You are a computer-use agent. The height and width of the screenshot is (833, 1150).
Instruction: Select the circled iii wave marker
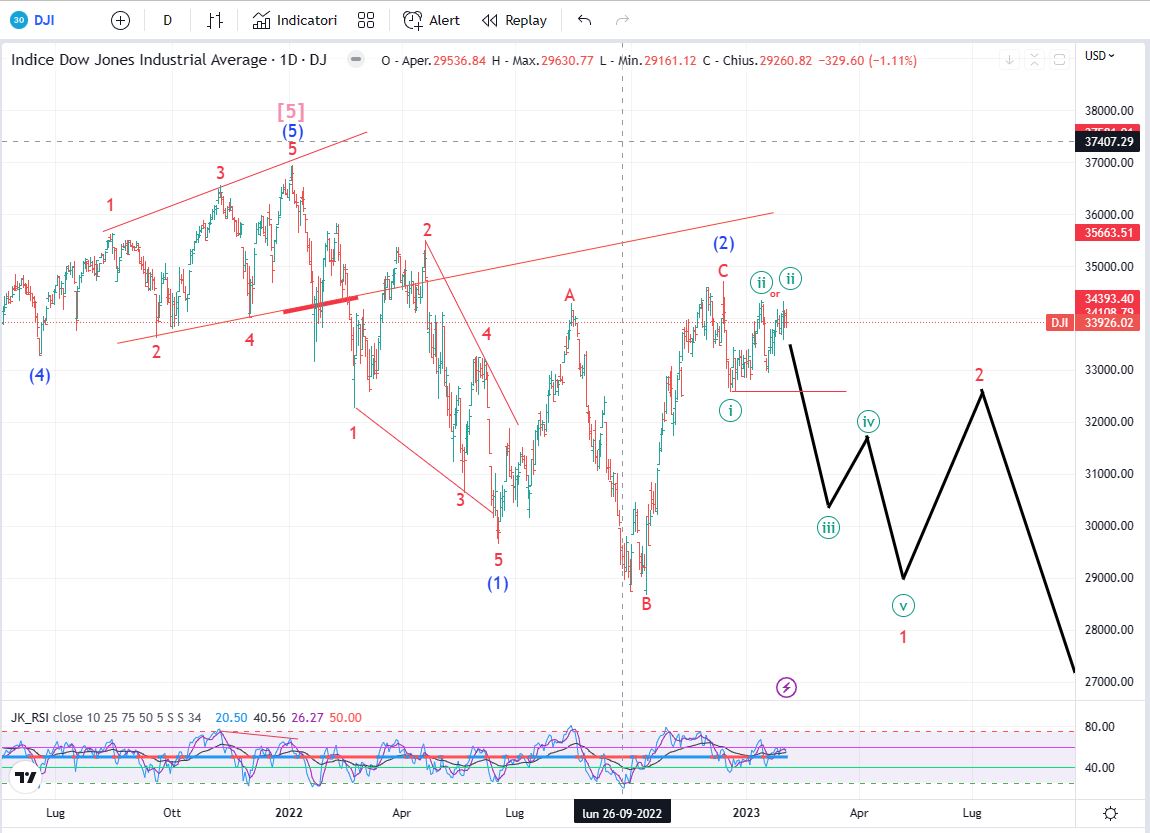[829, 527]
